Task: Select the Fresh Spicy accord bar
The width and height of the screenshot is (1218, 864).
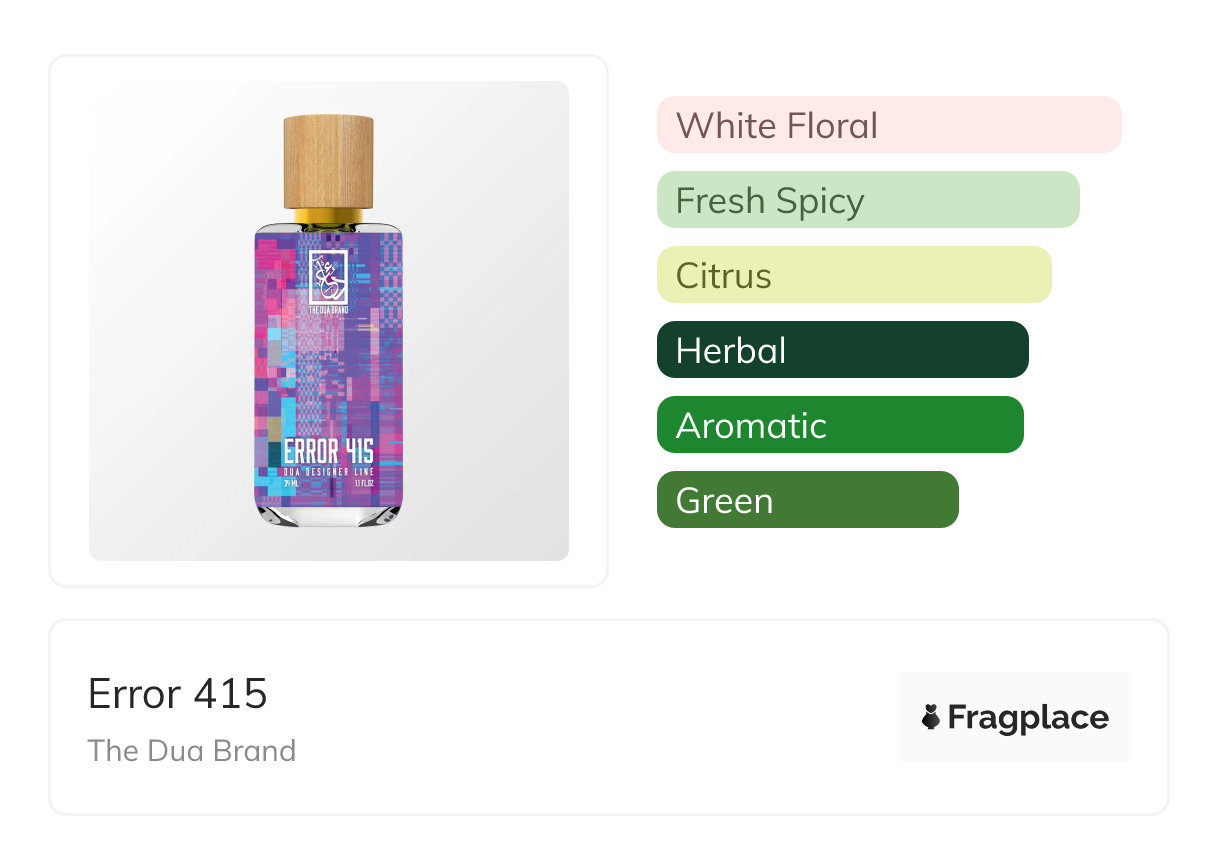Action: 867,200
